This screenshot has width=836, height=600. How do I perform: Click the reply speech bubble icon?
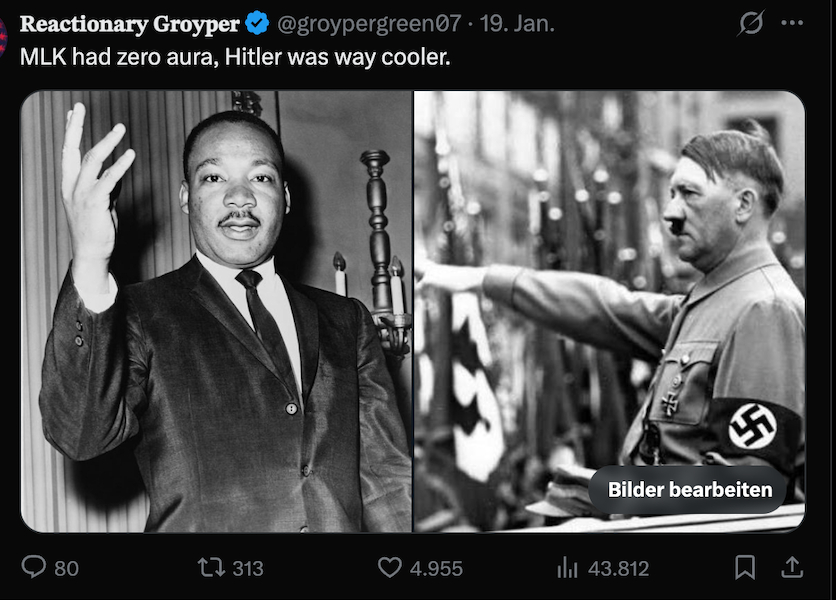(34, 568)
